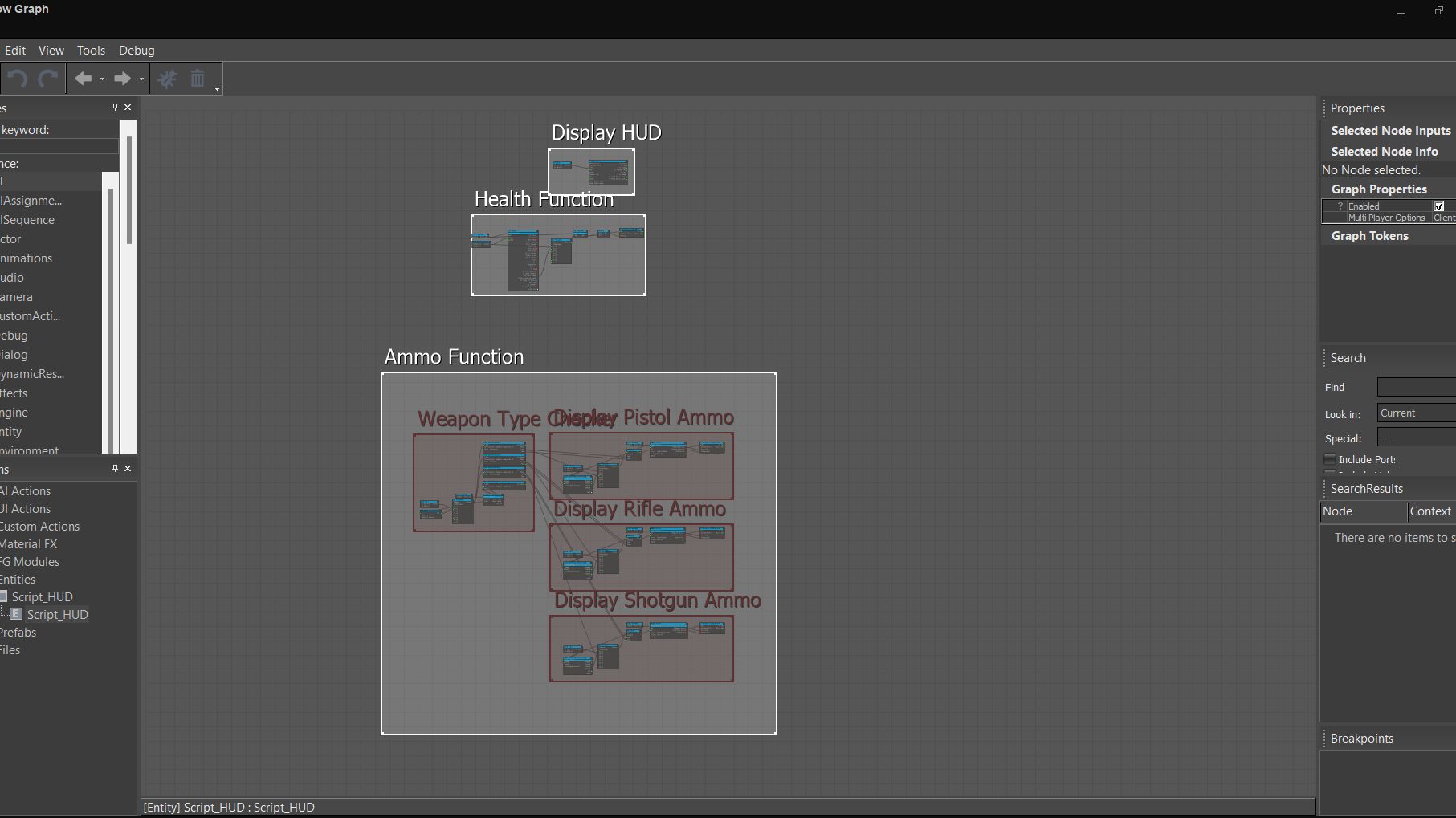Enable the Include Port search option
The width and height of the screenshot is (1456, 818).
1330,459
